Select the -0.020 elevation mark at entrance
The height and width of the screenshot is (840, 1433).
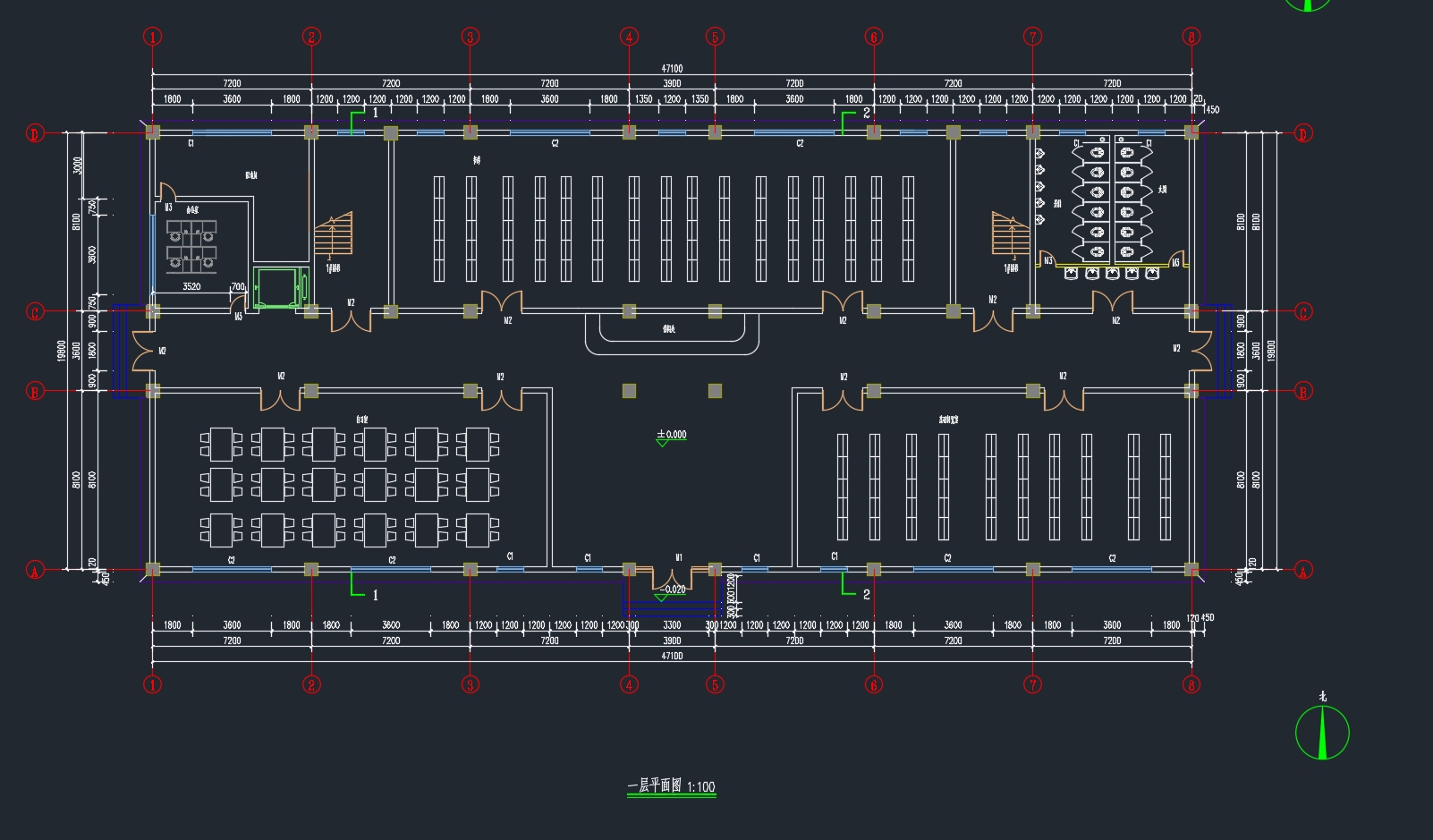[x=672, y=590]
